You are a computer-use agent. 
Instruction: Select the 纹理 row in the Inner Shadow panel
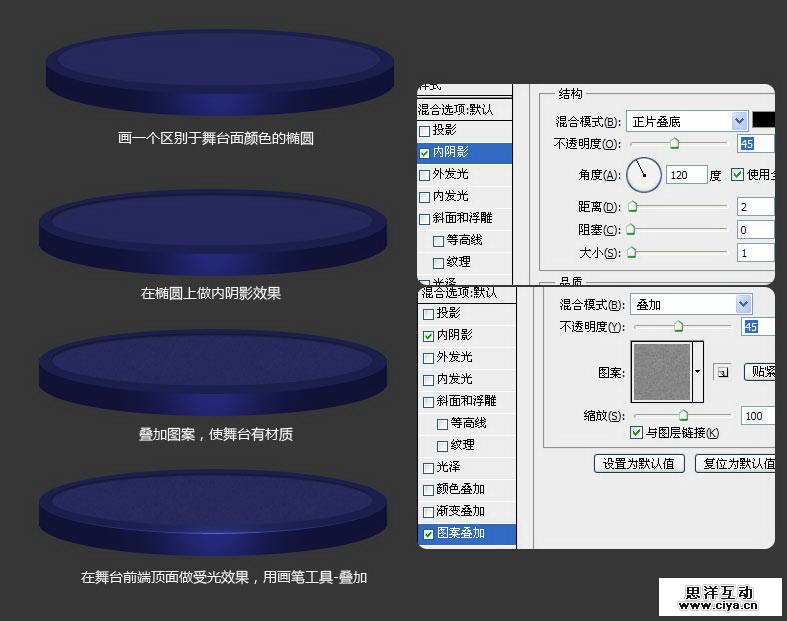point(464,262)
